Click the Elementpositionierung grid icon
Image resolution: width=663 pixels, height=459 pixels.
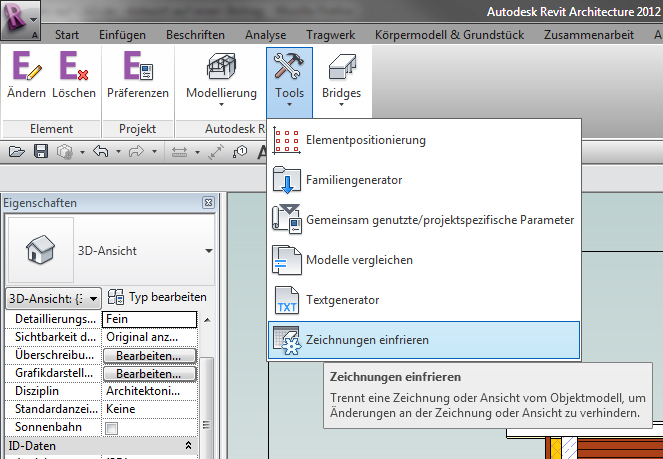287,140
